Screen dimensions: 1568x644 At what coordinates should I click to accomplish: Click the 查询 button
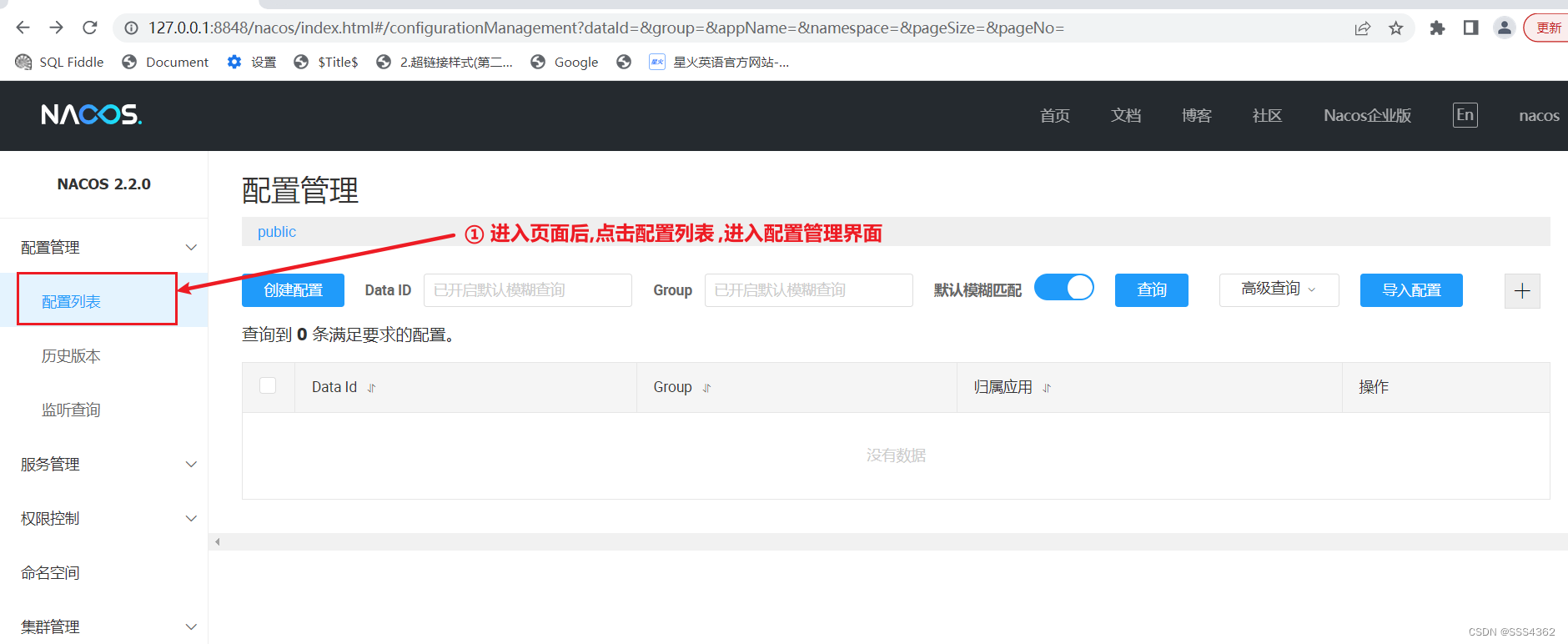tap(1152, 290)
